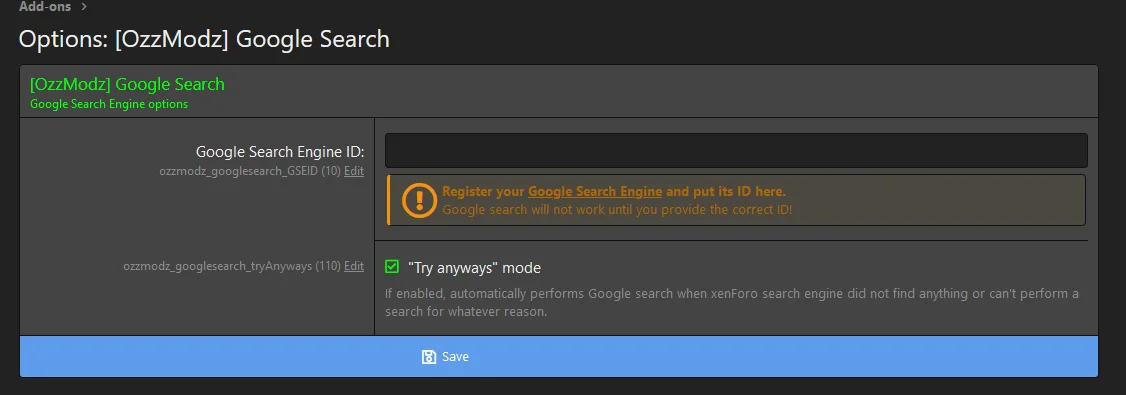This screenshot has width=1126, height=395.
Task: Click the breadcrumb chevron after Add-ons
Action: pos(84,7)
